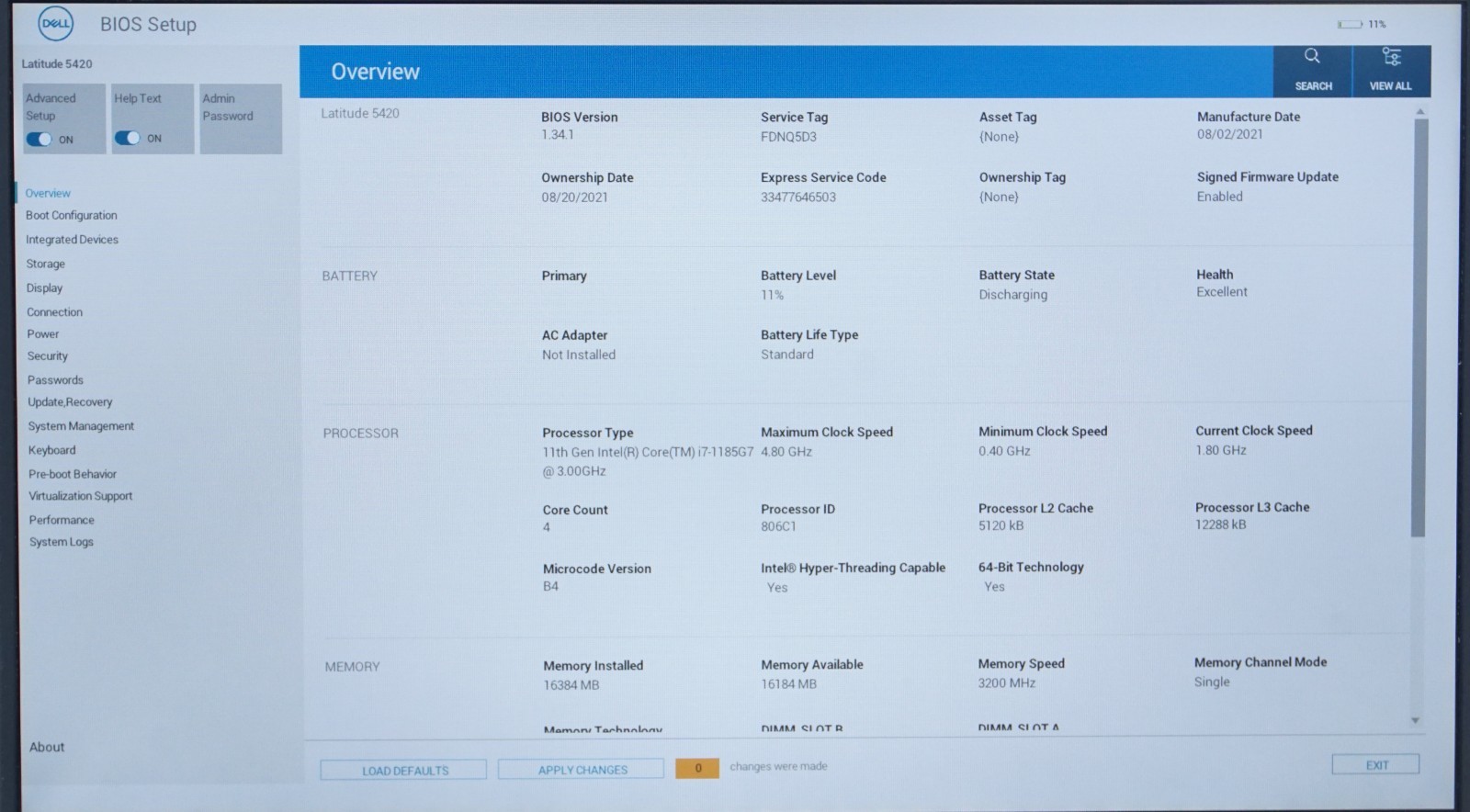Image resolution: width=1470 pixels, height=812 pixels.
Task: Click the BIOS version value 1.34.1
Action: tap(558, 135)
